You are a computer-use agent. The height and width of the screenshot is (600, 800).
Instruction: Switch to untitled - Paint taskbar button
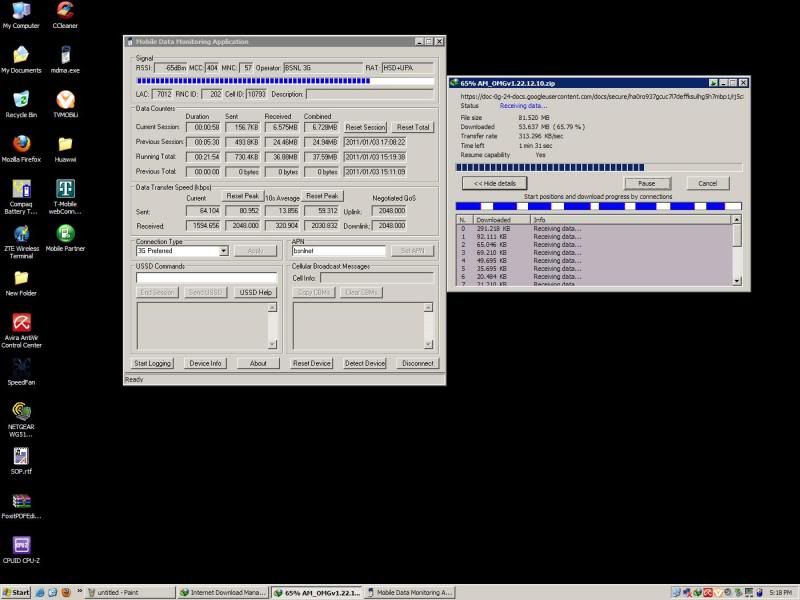point(130,592)
